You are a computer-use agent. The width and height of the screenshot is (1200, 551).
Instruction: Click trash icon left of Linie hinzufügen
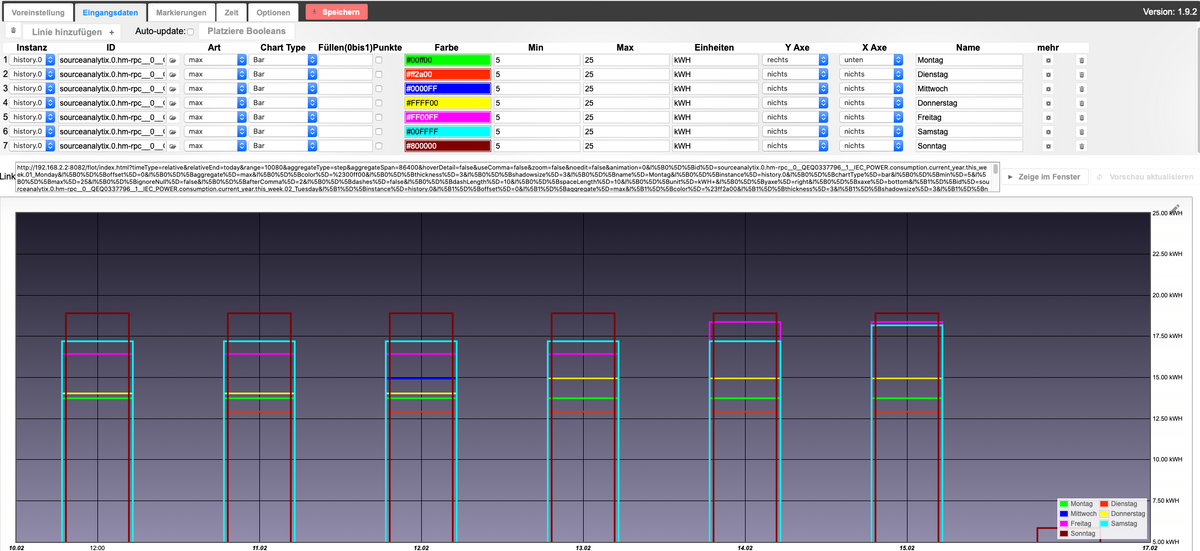pos(12,31)
